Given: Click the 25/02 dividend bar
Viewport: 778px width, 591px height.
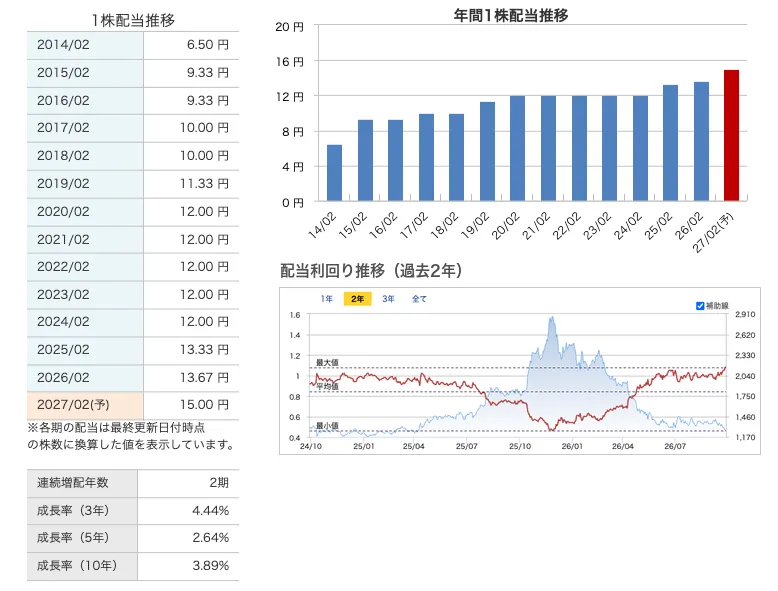Looking at the screenshot, I should point(670,143).
